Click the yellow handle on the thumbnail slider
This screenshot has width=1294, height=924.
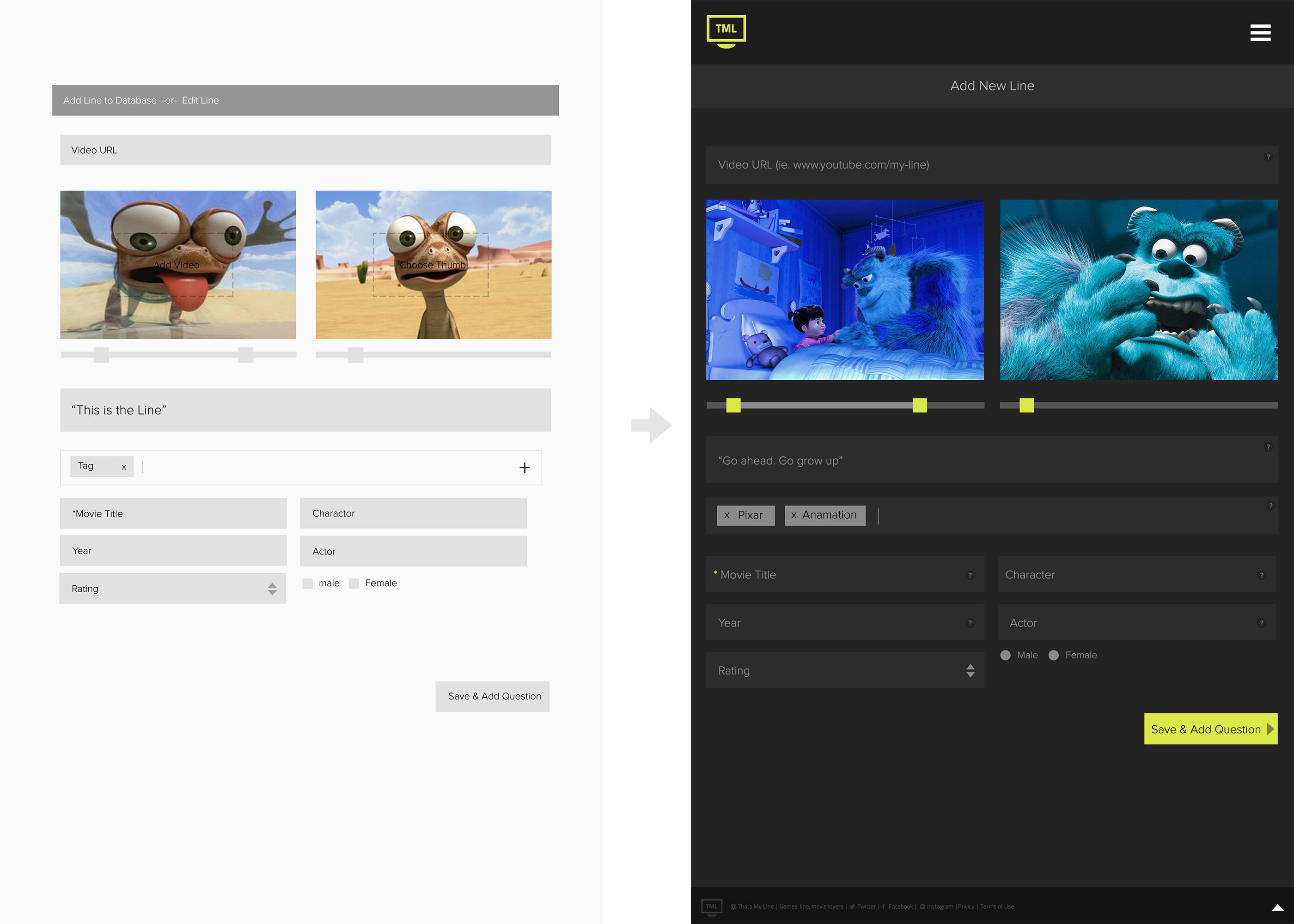point(1026,405)
